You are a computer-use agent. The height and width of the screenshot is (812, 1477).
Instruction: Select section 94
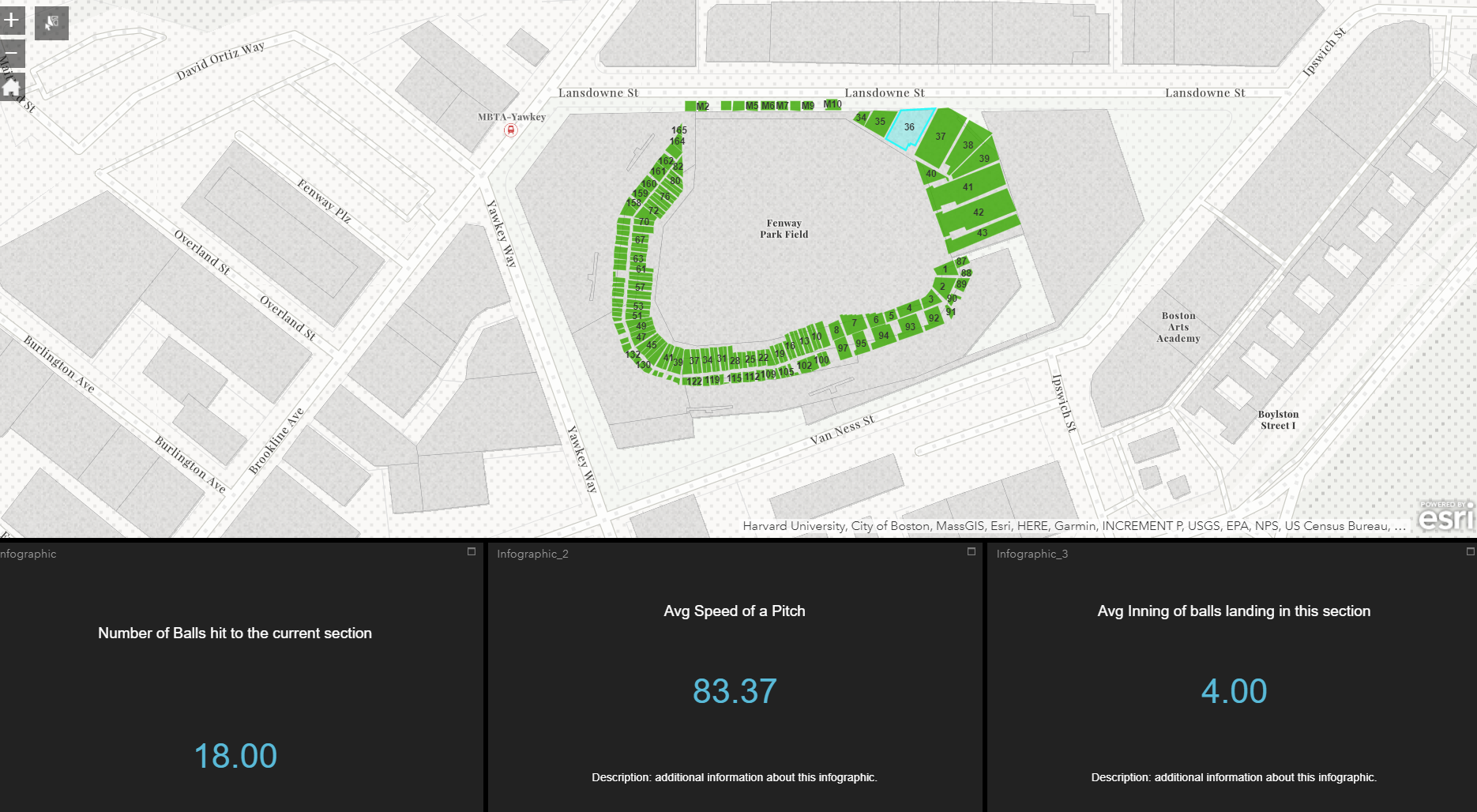884,336
